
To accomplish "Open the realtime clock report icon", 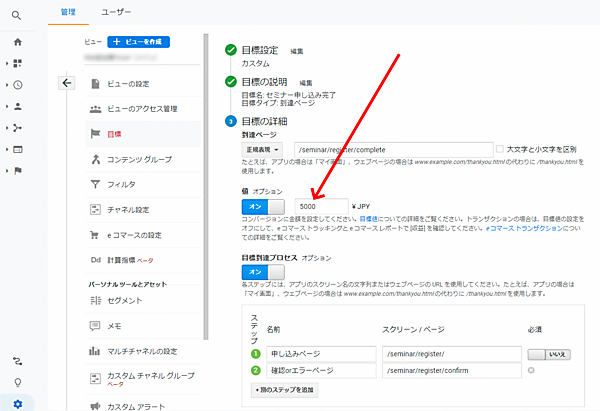I will 17,84.
